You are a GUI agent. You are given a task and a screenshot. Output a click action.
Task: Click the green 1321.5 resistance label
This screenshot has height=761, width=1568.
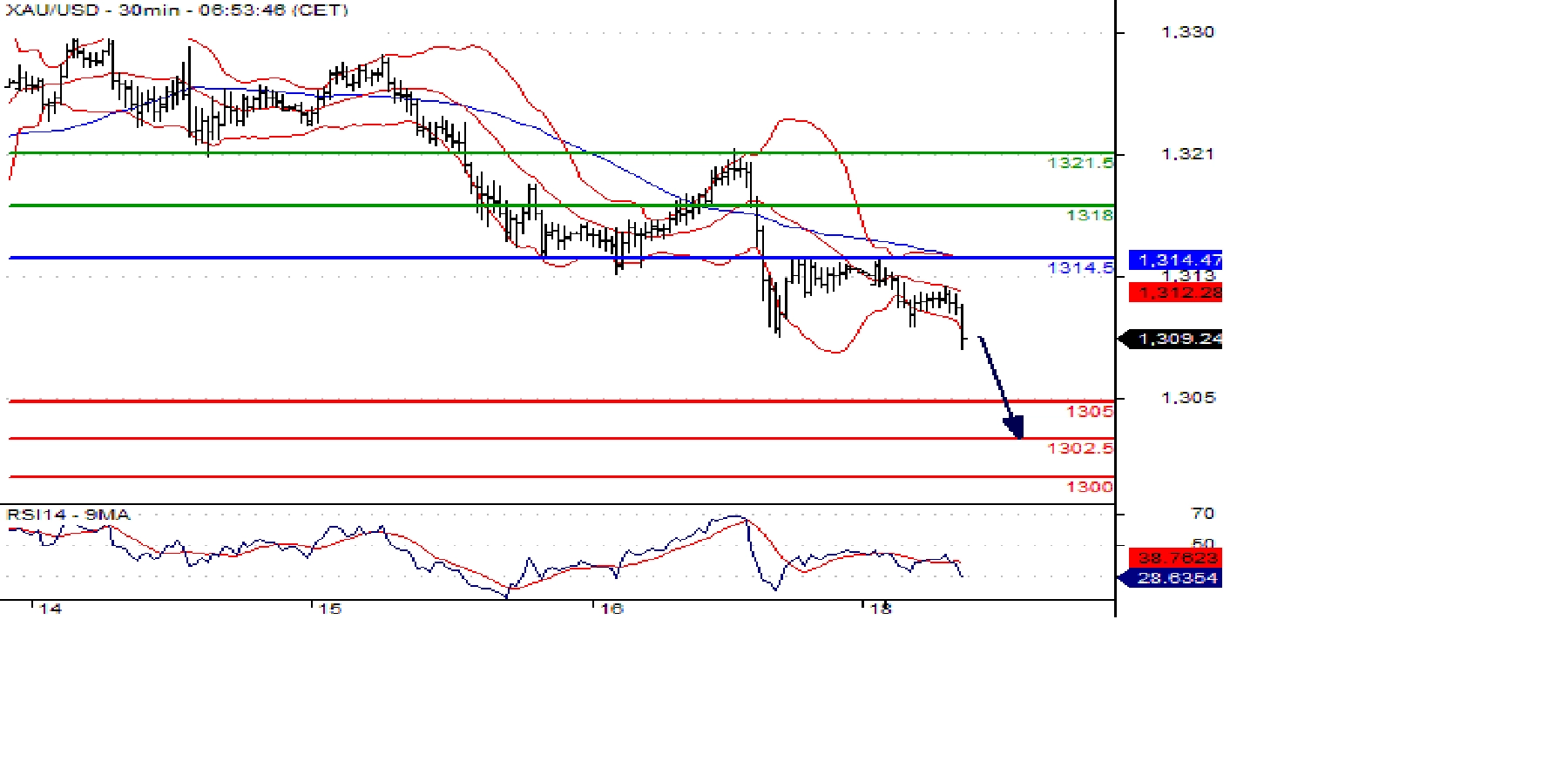click(1079, 163)
